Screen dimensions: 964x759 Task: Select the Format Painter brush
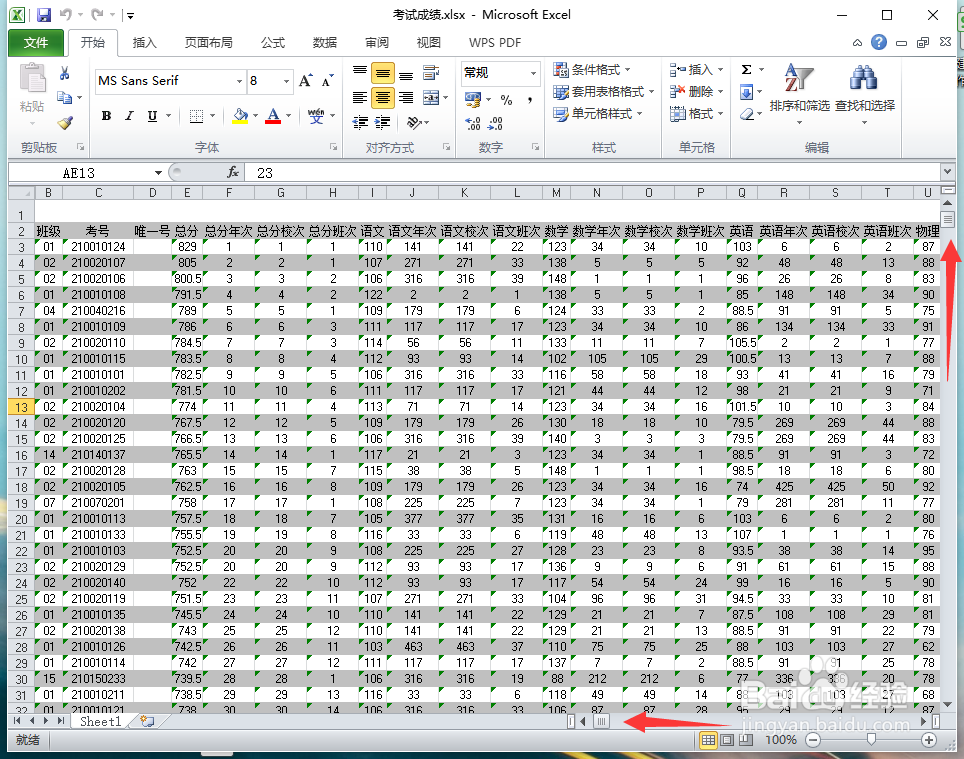click(x=65, y=122)
